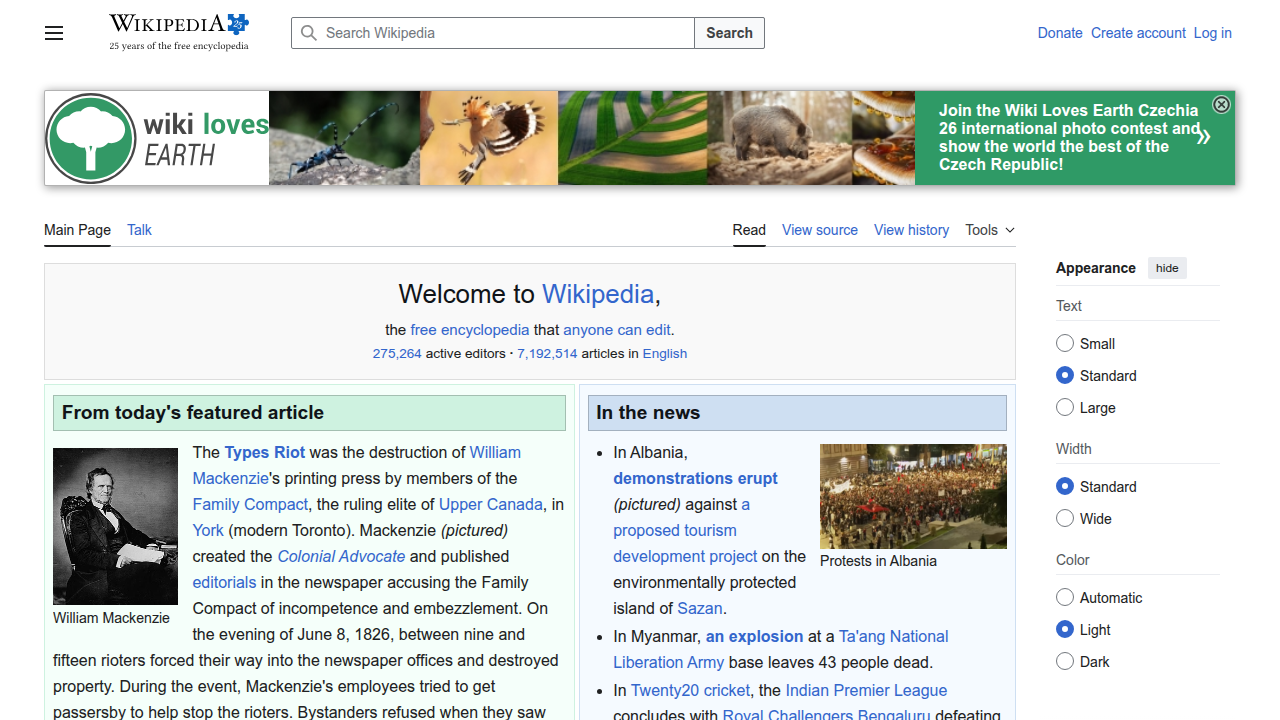Screen dimensions: 1280x720
Task: Open the Talk tab
Action: 139,230
